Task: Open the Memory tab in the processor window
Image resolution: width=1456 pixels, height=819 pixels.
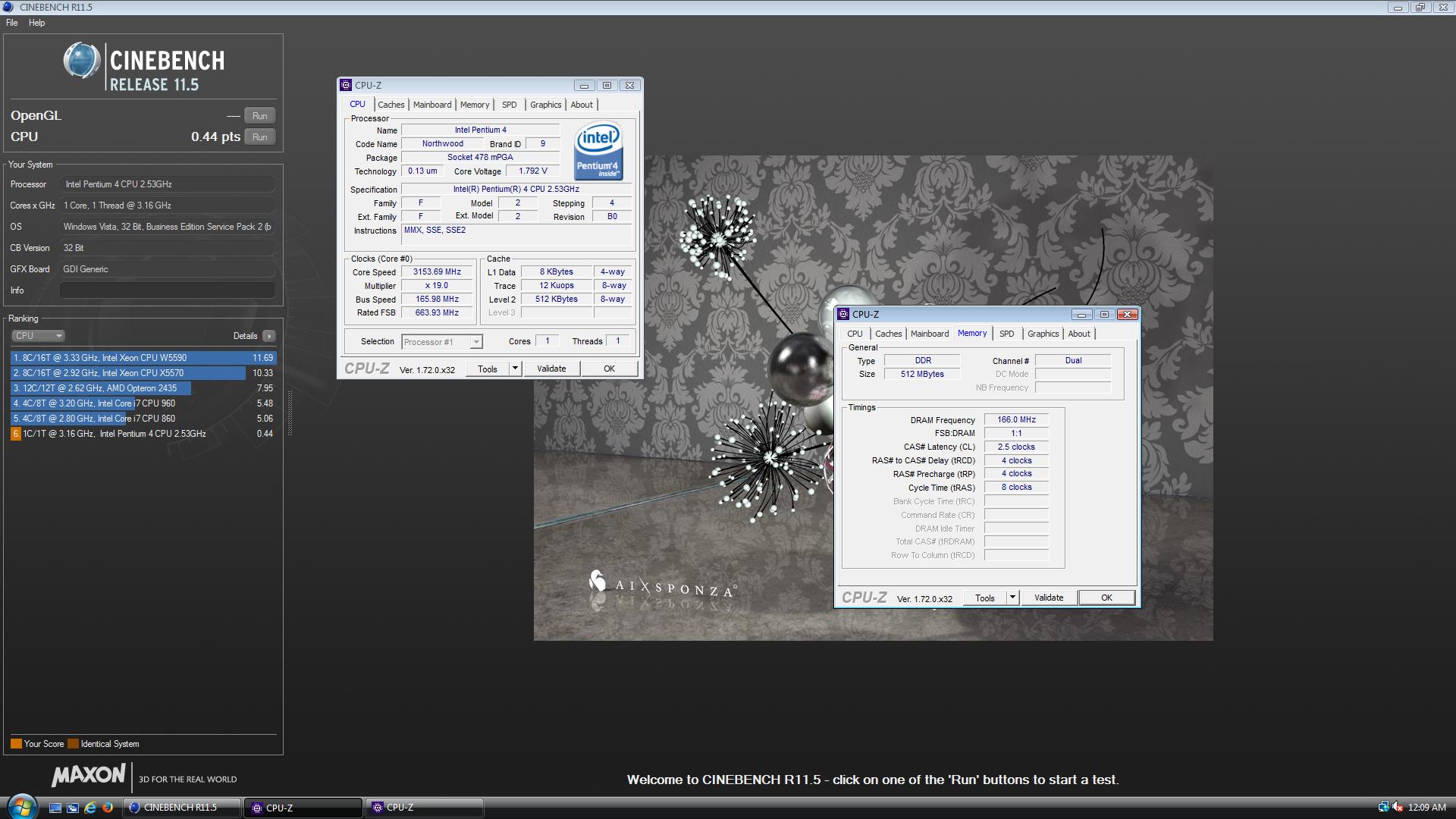Action: 475,105
